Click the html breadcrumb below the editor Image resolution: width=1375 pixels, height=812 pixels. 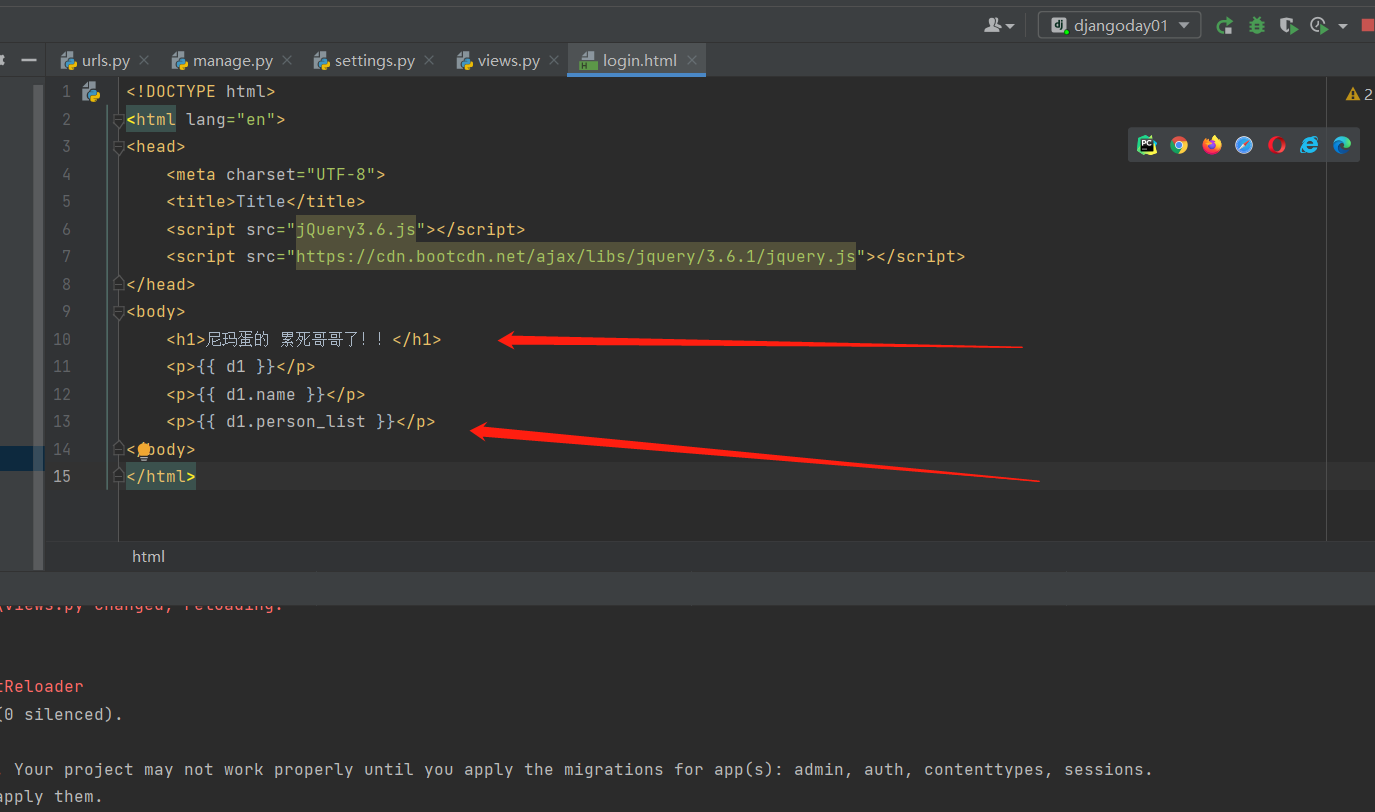148,557
